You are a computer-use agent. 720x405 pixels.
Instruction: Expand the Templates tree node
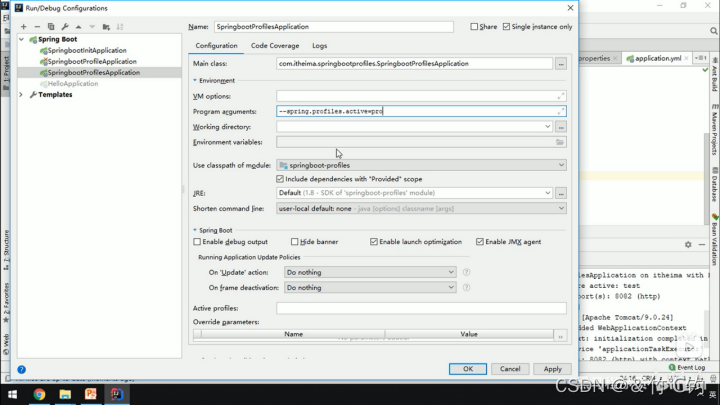21,95
